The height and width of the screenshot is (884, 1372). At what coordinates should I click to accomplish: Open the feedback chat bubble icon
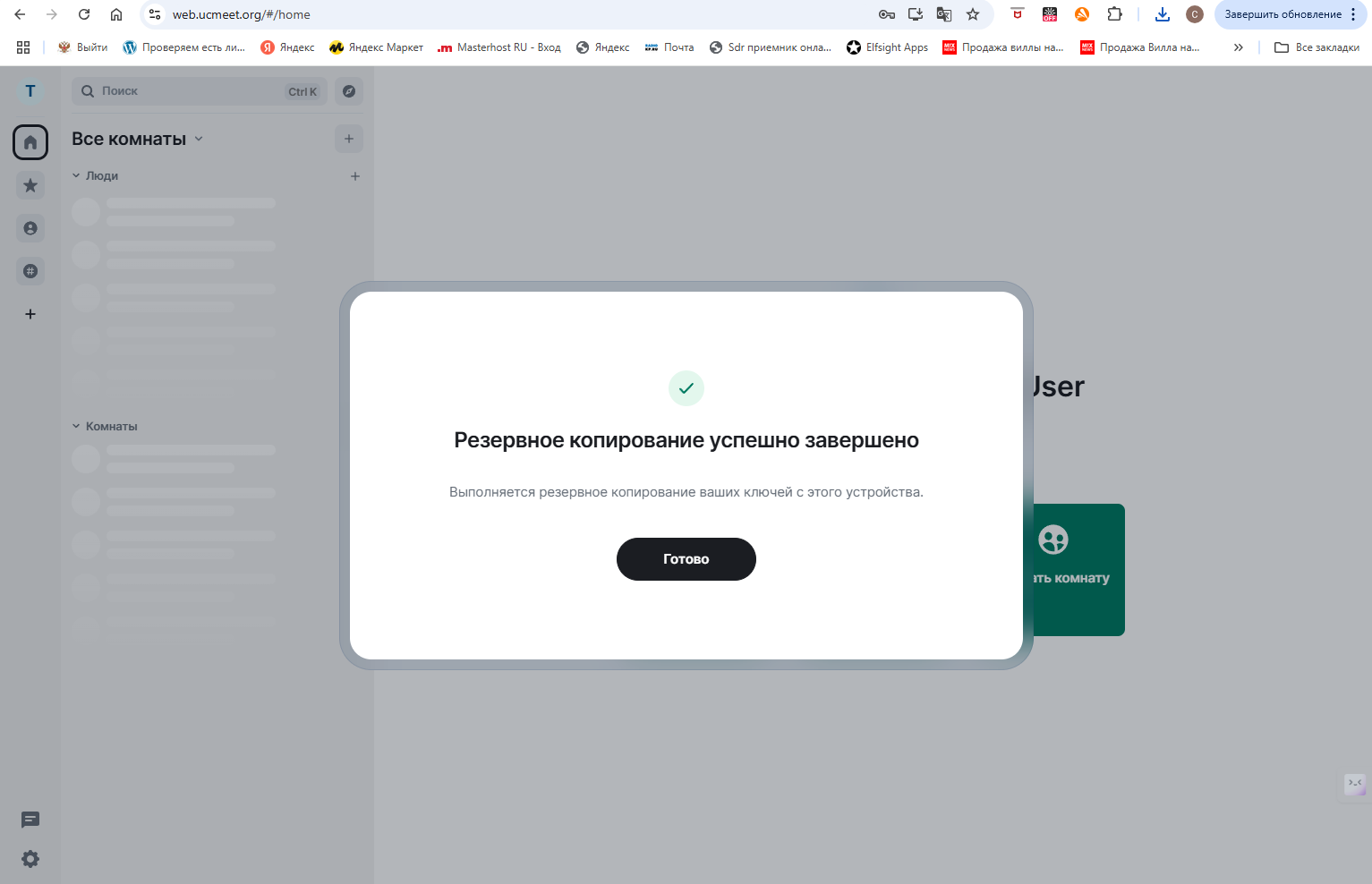(x=30, y=819)
